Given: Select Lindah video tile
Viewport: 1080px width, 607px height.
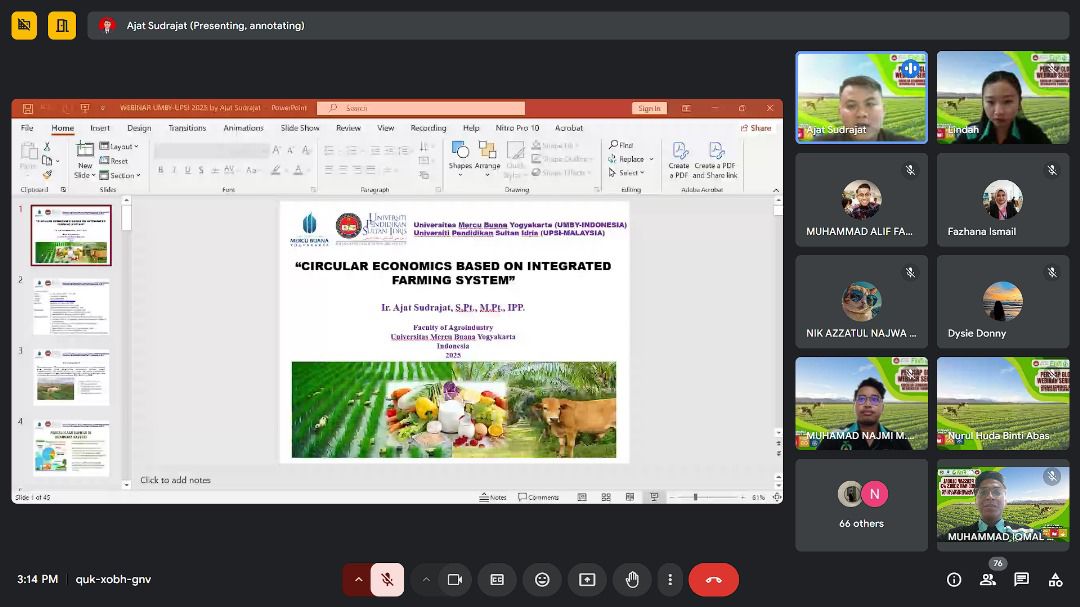Looking at the screenshot, I should click(1003, 97).
